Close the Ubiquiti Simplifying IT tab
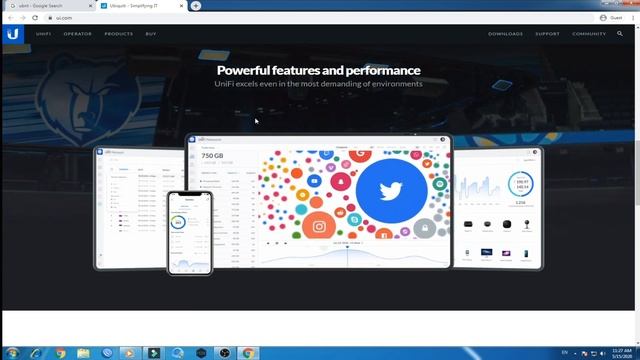 [x=181, y=6]
